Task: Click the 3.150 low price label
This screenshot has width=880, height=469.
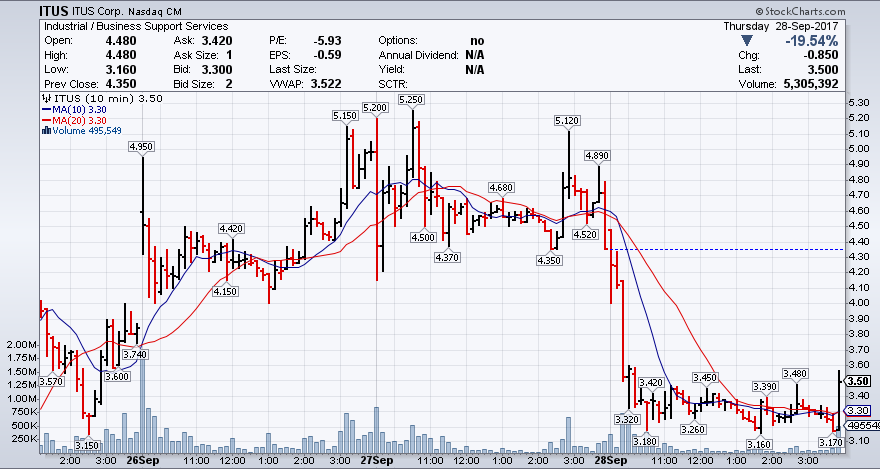Action: (x=87, y=445)
